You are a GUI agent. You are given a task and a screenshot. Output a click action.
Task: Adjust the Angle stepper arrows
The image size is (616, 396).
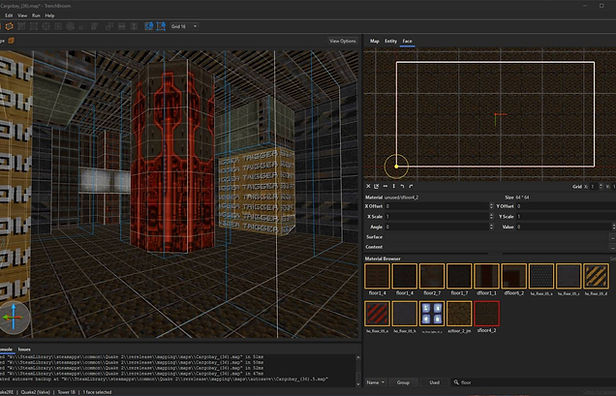491,227
